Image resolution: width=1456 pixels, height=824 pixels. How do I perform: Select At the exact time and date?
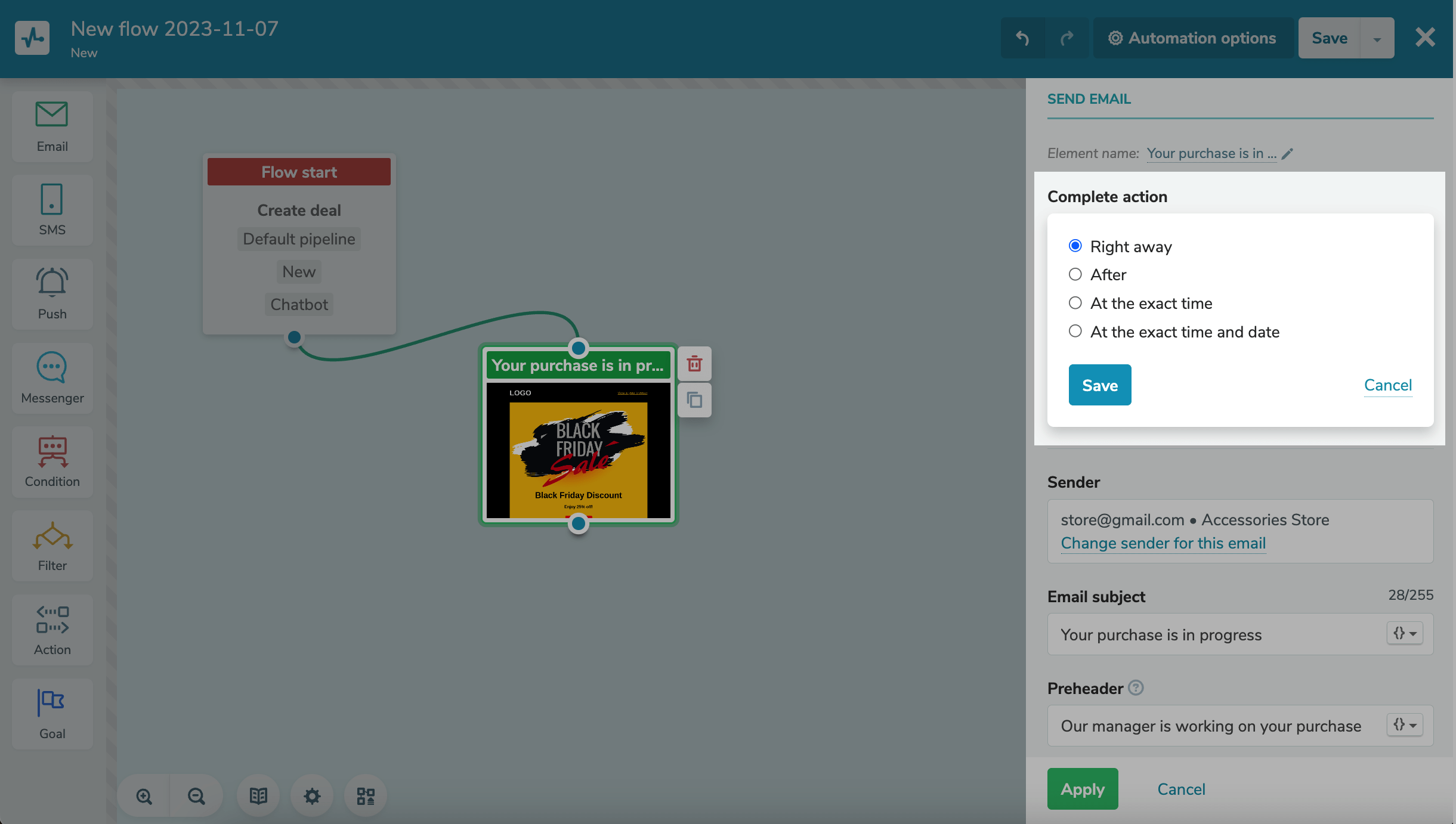1075,331
